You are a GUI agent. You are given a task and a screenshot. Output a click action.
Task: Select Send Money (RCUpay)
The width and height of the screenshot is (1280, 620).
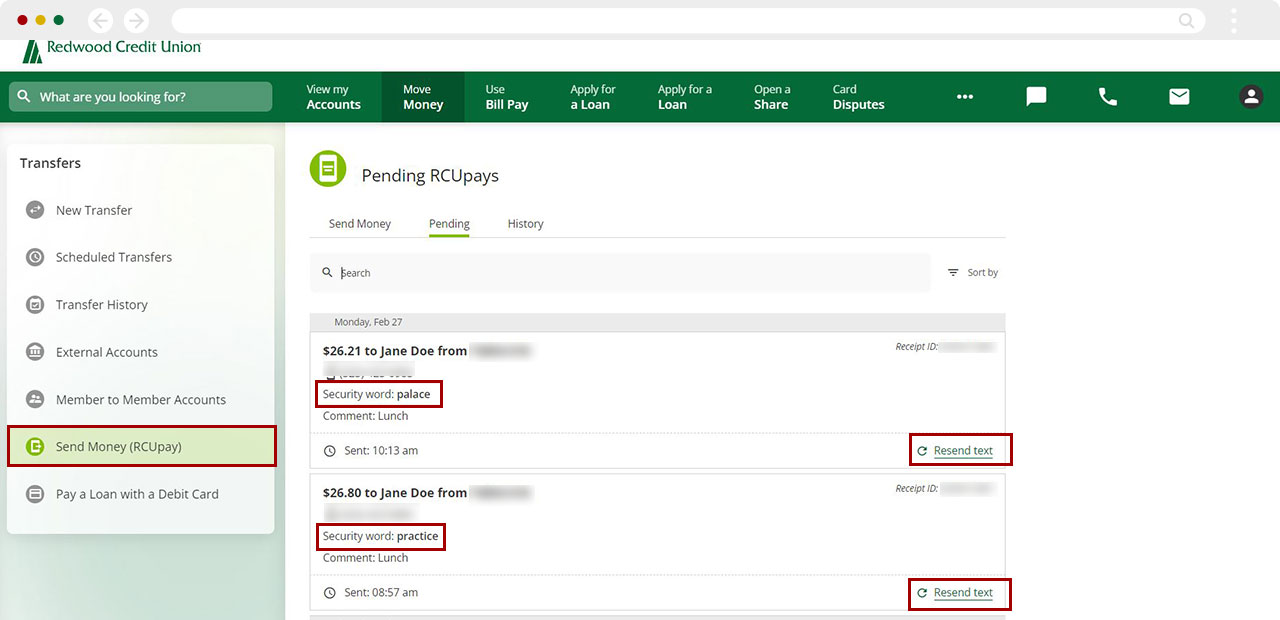tap(141, 447)
